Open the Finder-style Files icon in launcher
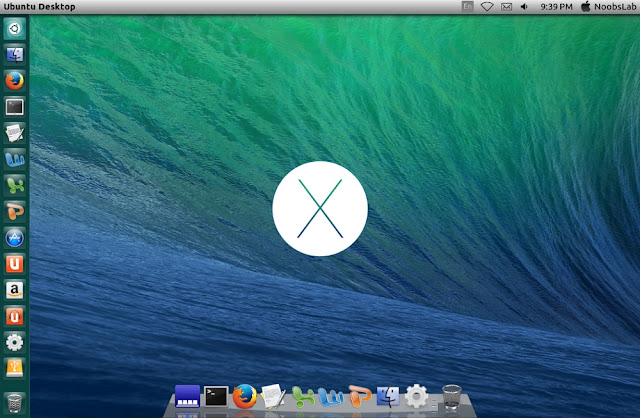Image resolution: width=640 pixels, height=418 pixels. (15, 55)
